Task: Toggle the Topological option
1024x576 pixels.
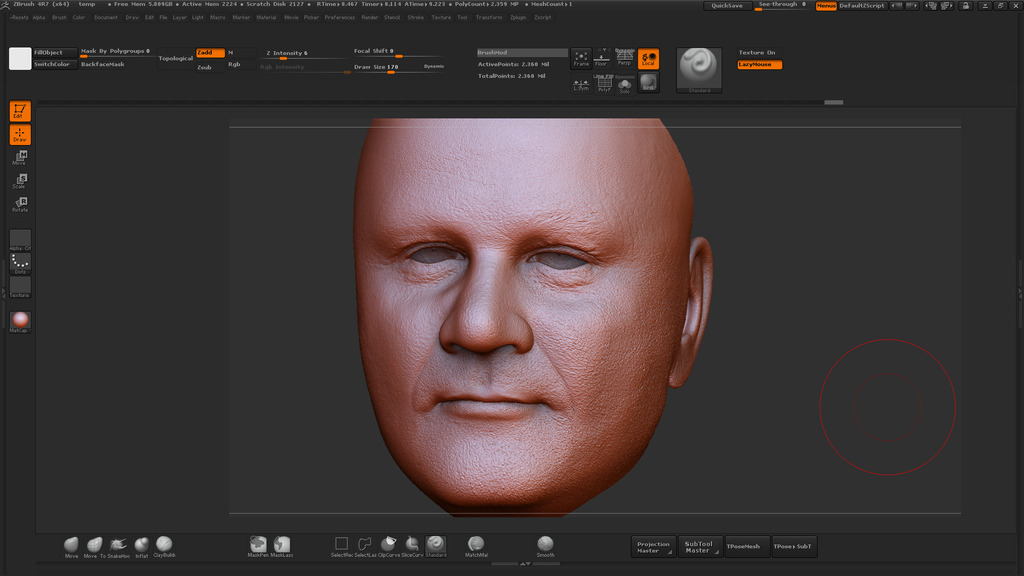Action: [x=176, y=59]
